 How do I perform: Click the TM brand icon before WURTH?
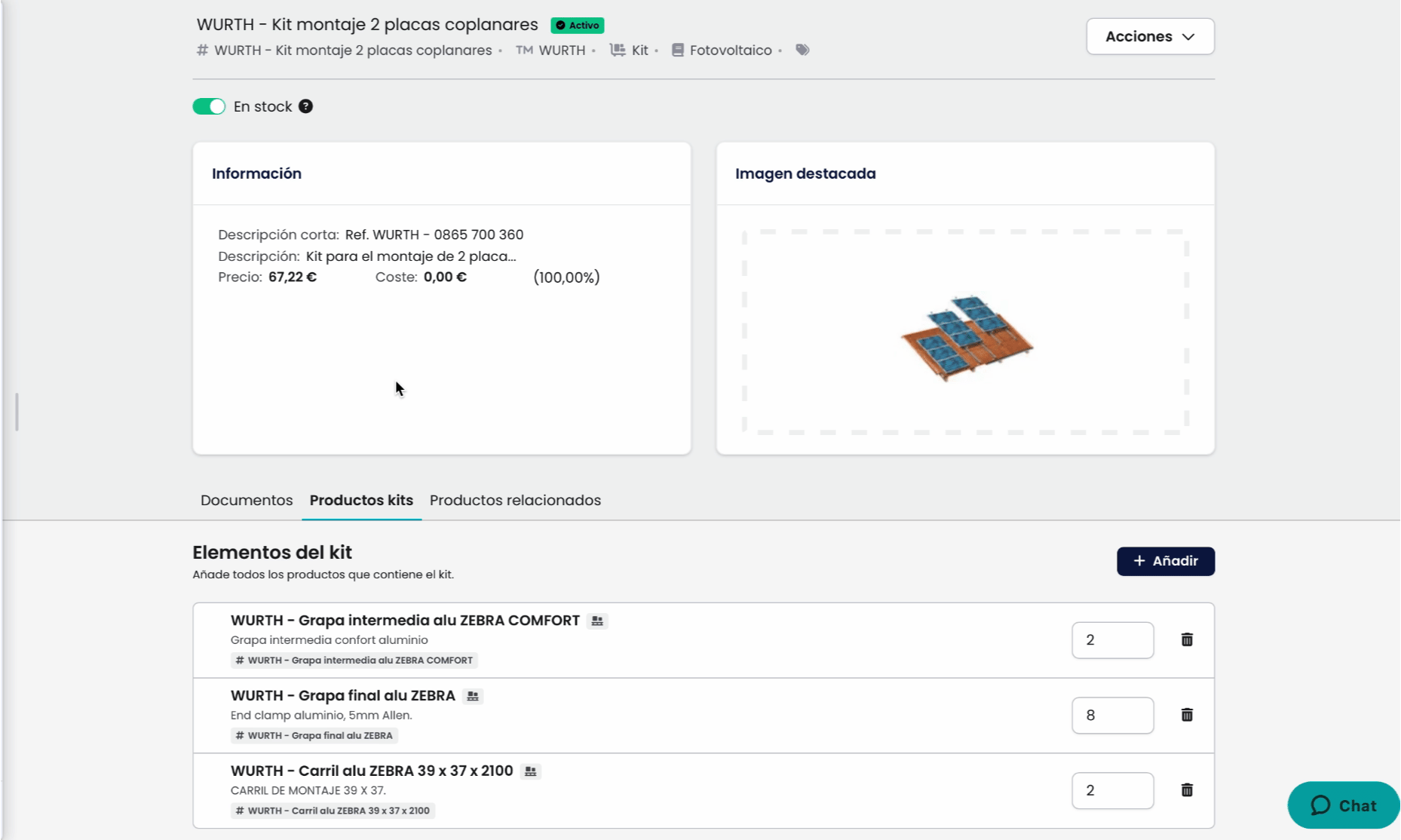pyautogui.click(x=524, y=50)
